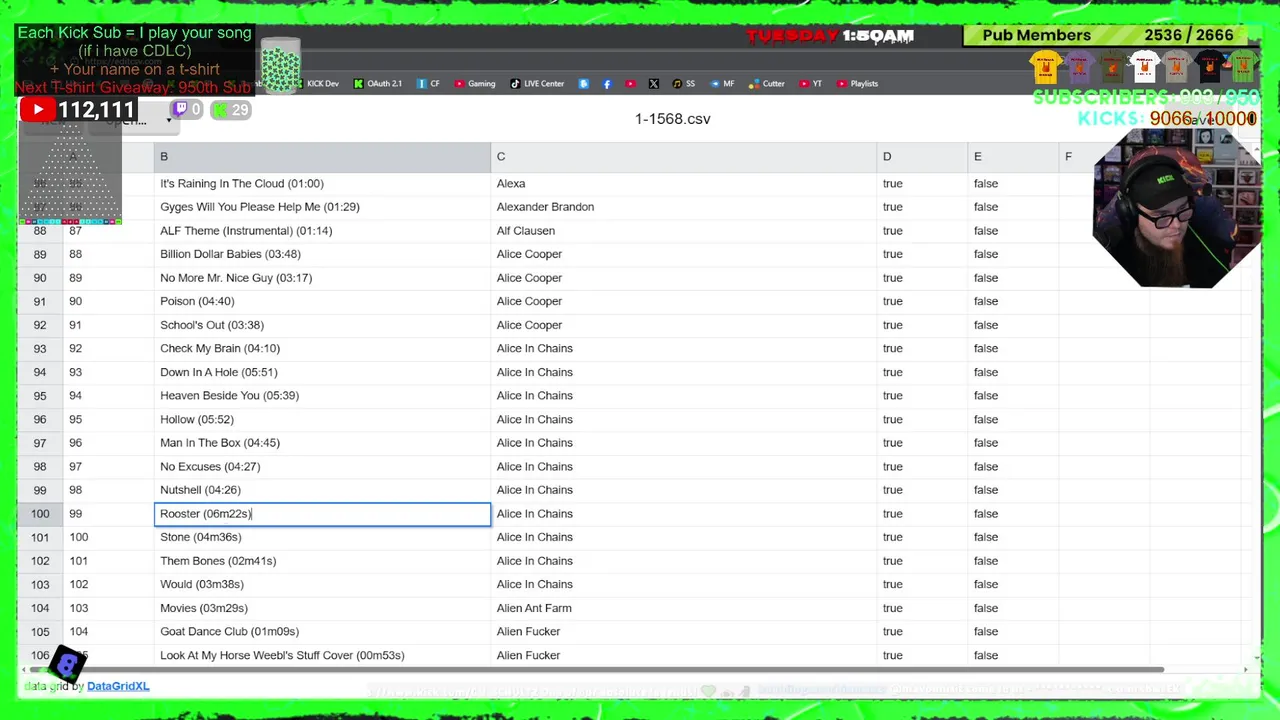Screen dimensions: 1280x720
Task: Select 'true' cell in the Alexa row
Action: coord(922,184)
